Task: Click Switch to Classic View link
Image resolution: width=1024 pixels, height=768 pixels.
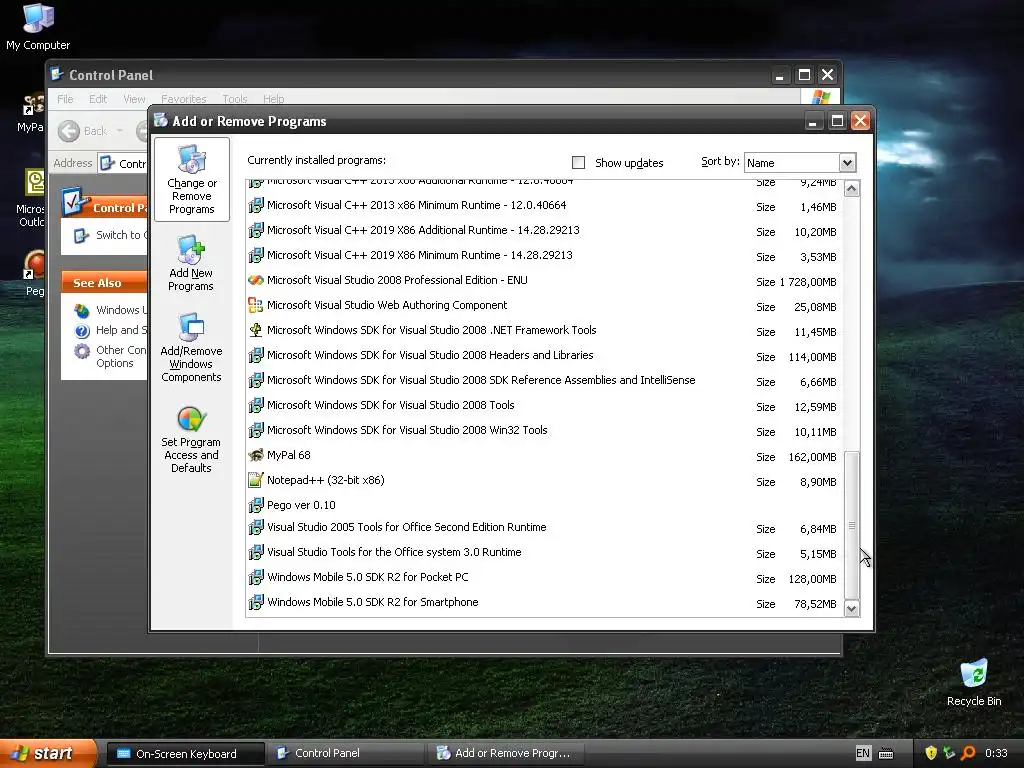Action: pyautogui.click(x=121, y=235)
